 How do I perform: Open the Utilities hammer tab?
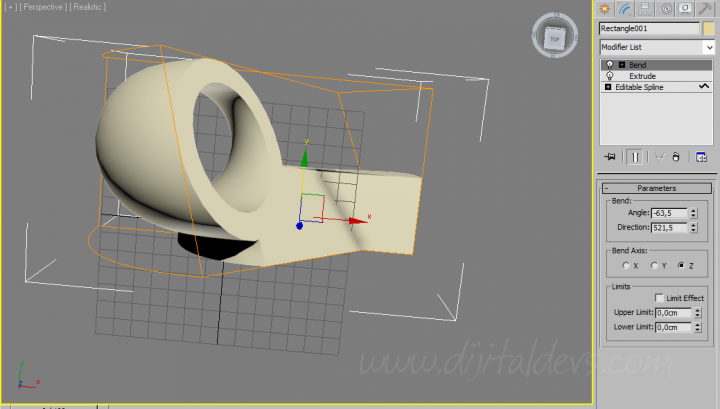pyautogui.click(x=705, y=9)
